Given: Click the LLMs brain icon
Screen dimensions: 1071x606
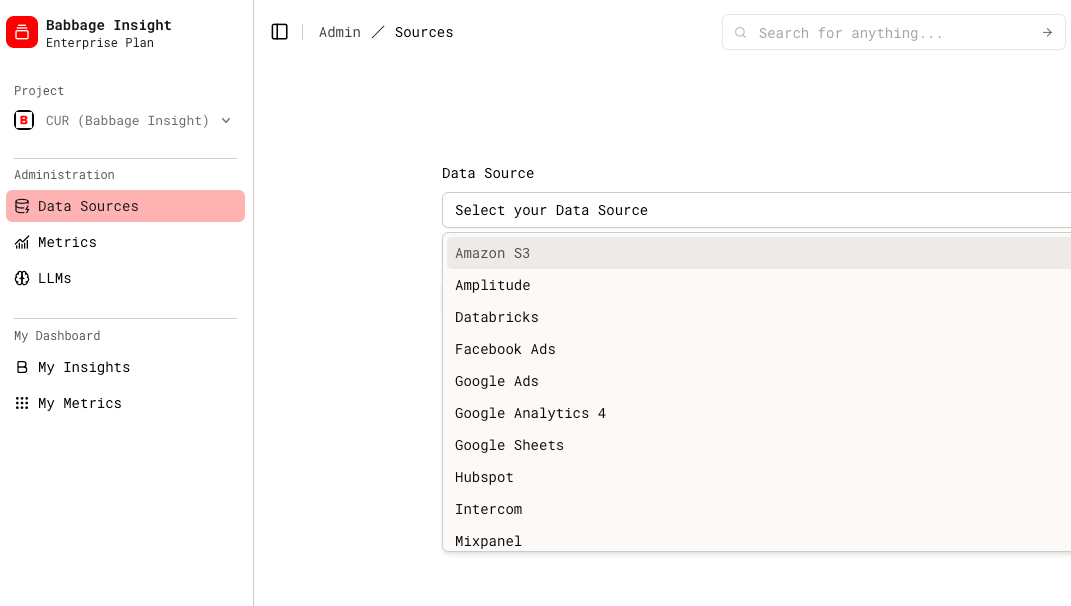Looking at the screenshot, I should (22, 278).
